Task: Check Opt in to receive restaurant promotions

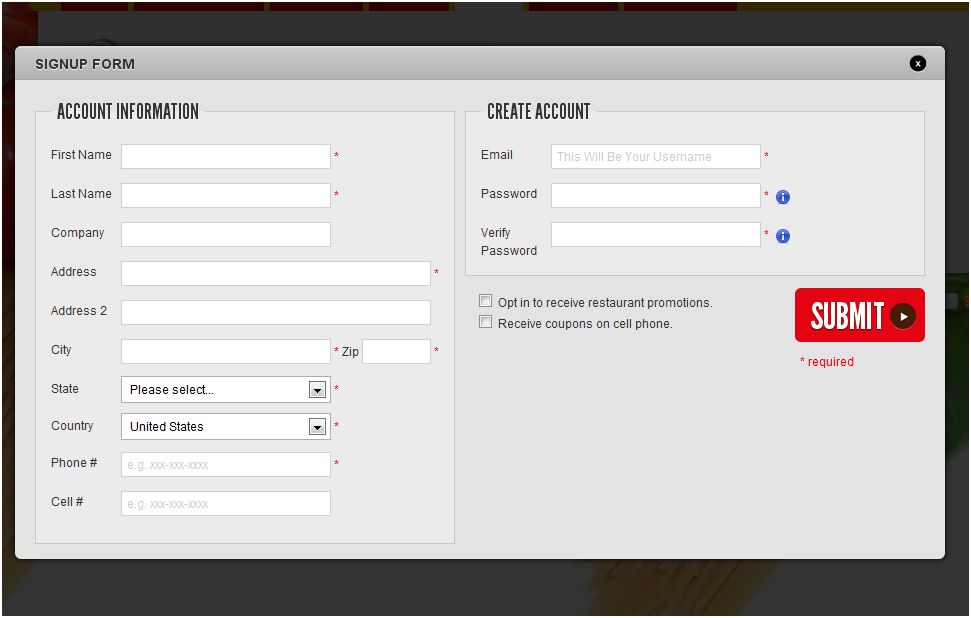Action: (x=486, y=301)
